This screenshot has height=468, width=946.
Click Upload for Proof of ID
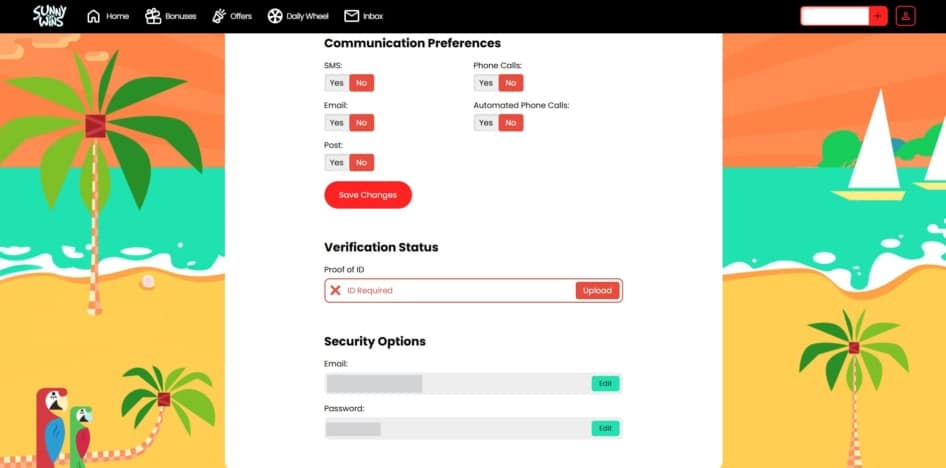point(597,290)
